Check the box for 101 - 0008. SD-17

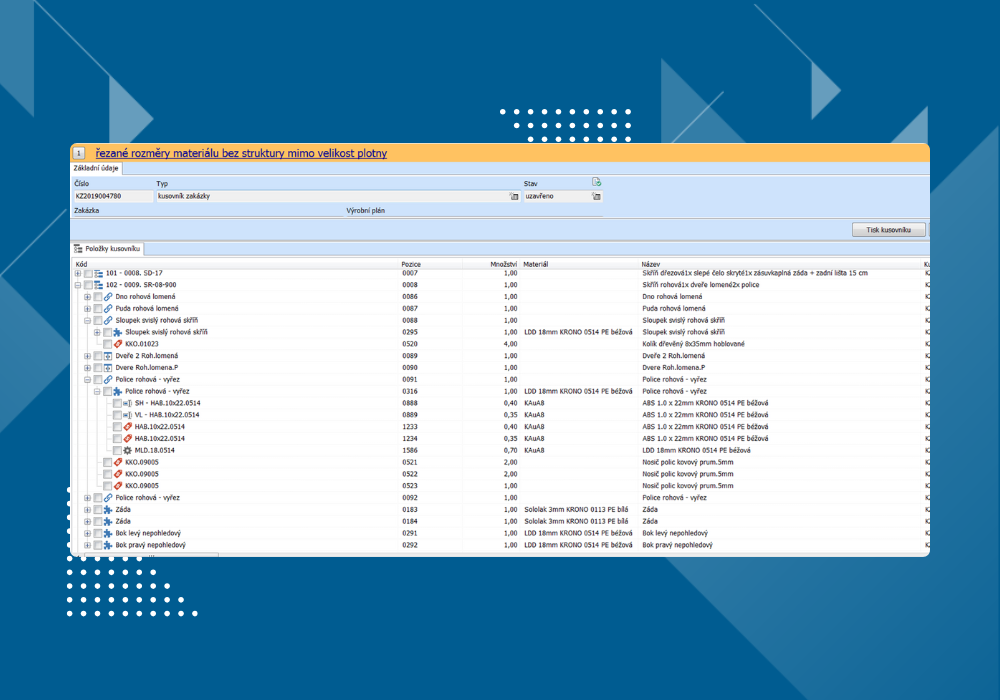[88, 273]
